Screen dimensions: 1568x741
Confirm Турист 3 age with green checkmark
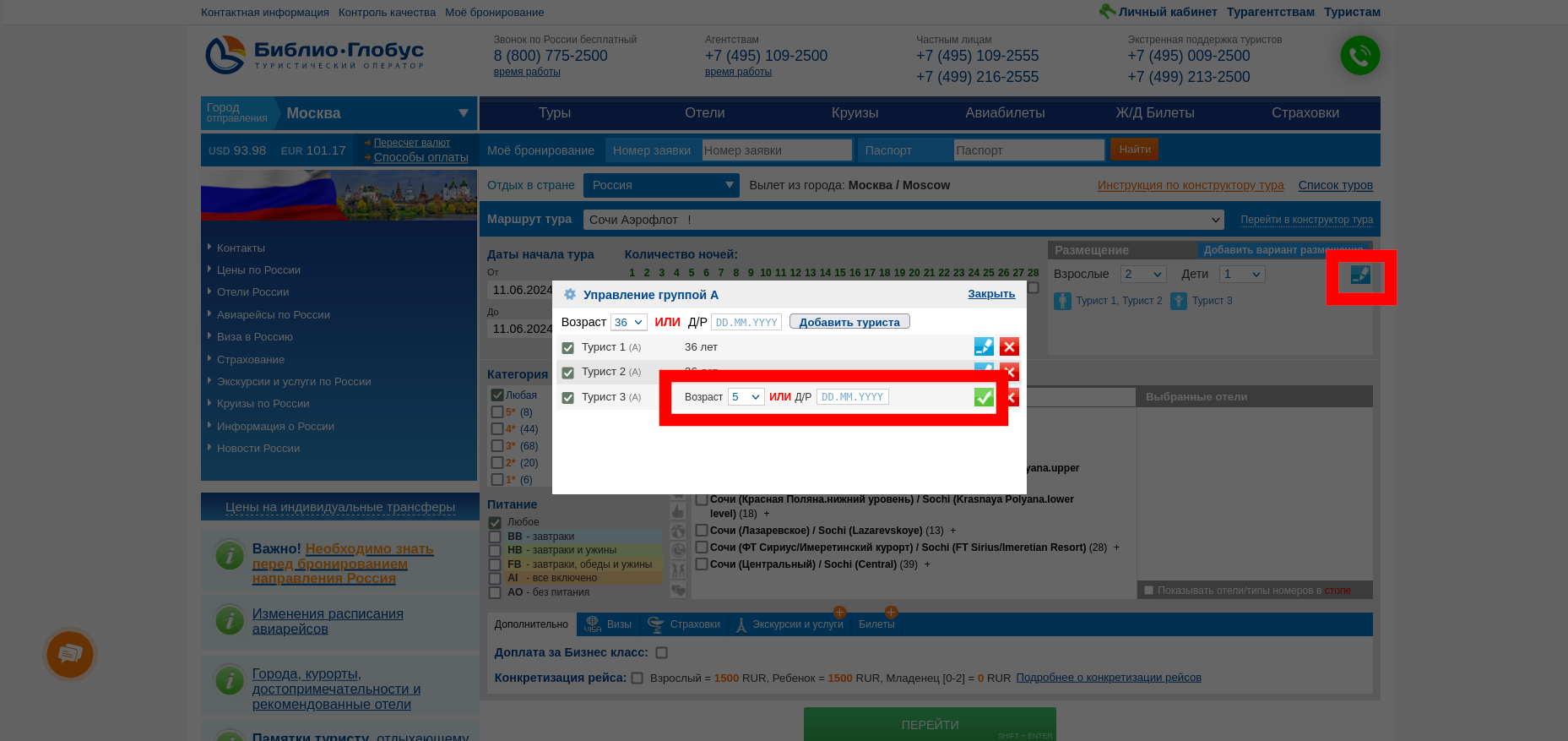[984, 397]
